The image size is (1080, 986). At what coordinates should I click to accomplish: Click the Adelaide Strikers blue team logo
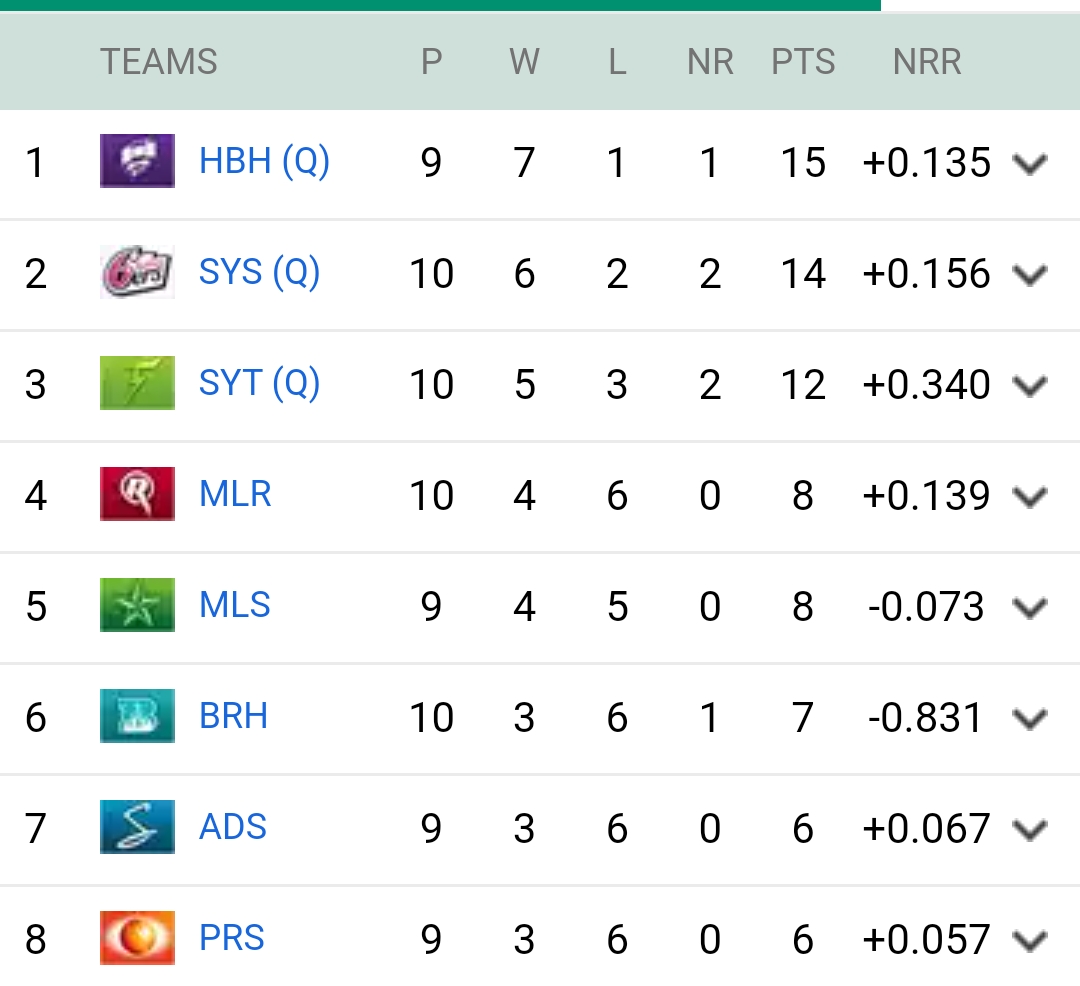click(x=137, y=827)
